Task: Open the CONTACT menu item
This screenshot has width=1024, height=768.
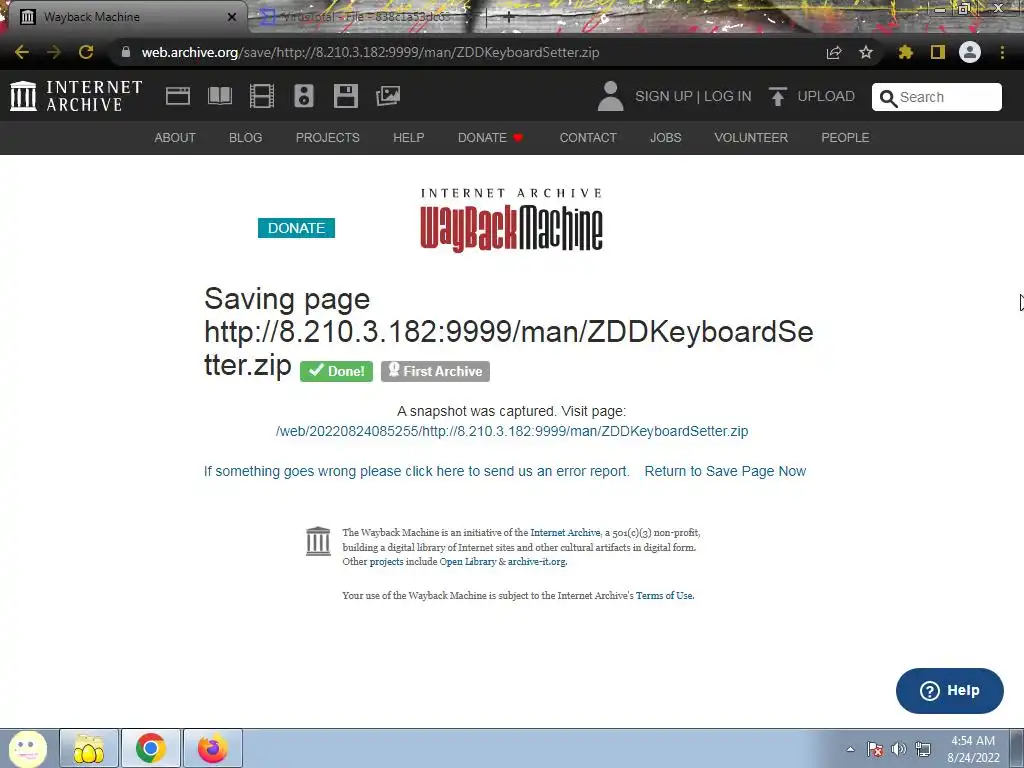Action: click(x=588, y=138)
